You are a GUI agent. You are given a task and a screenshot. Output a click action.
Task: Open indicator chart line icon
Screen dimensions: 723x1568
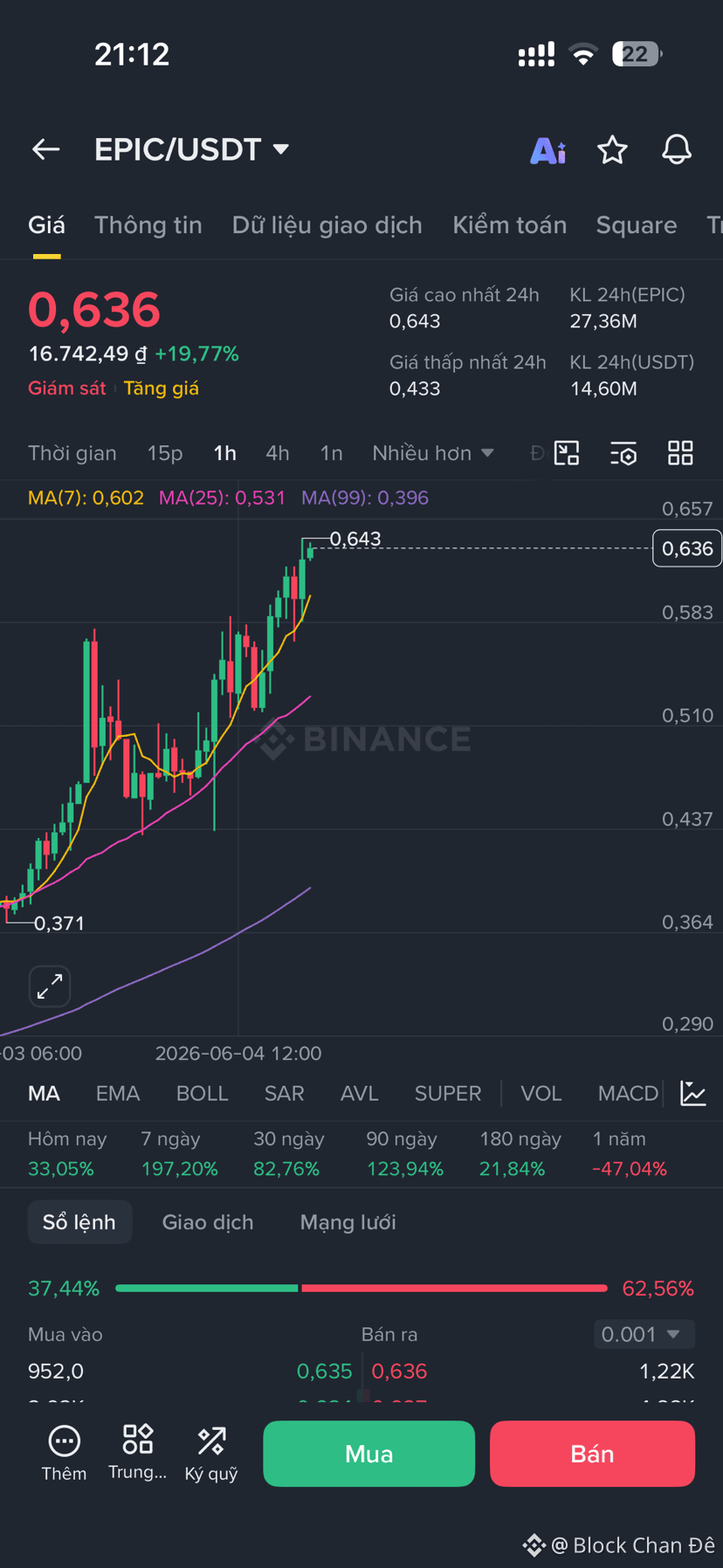(x=693, y=1093)
